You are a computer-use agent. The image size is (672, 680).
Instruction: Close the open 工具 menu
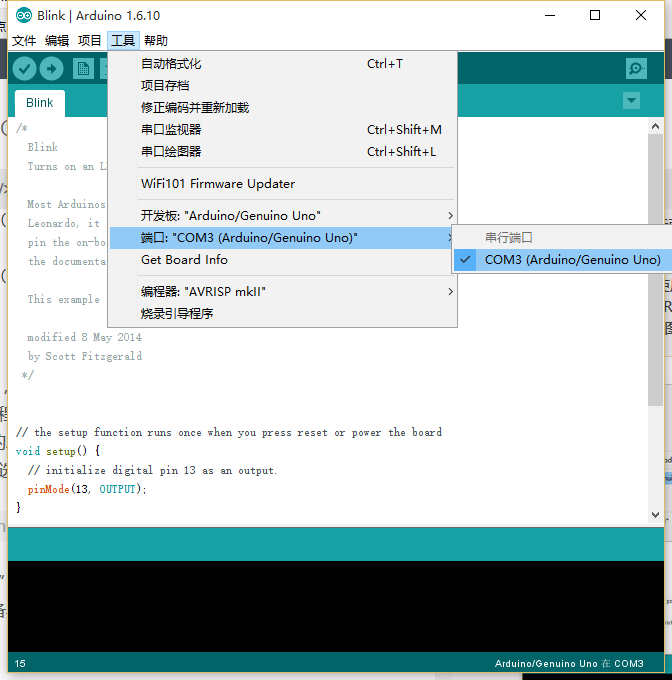(123, 41)
